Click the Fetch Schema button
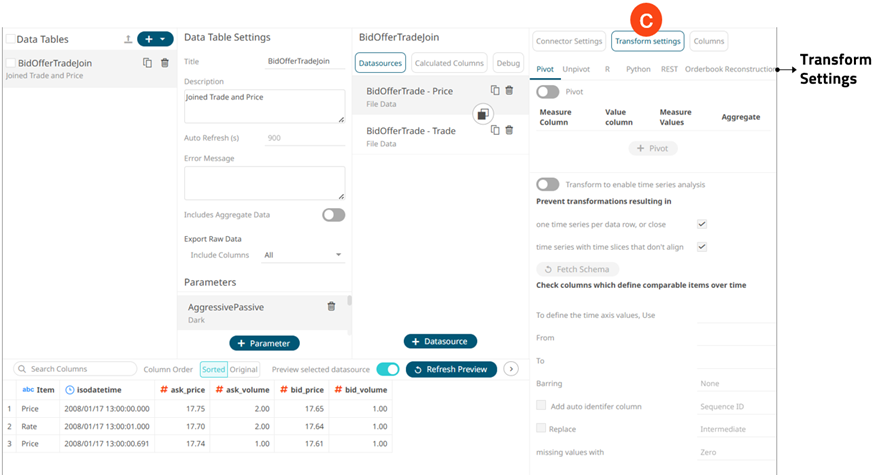The width and height of the screenshot is (875, 475). [x=578, y=269]
